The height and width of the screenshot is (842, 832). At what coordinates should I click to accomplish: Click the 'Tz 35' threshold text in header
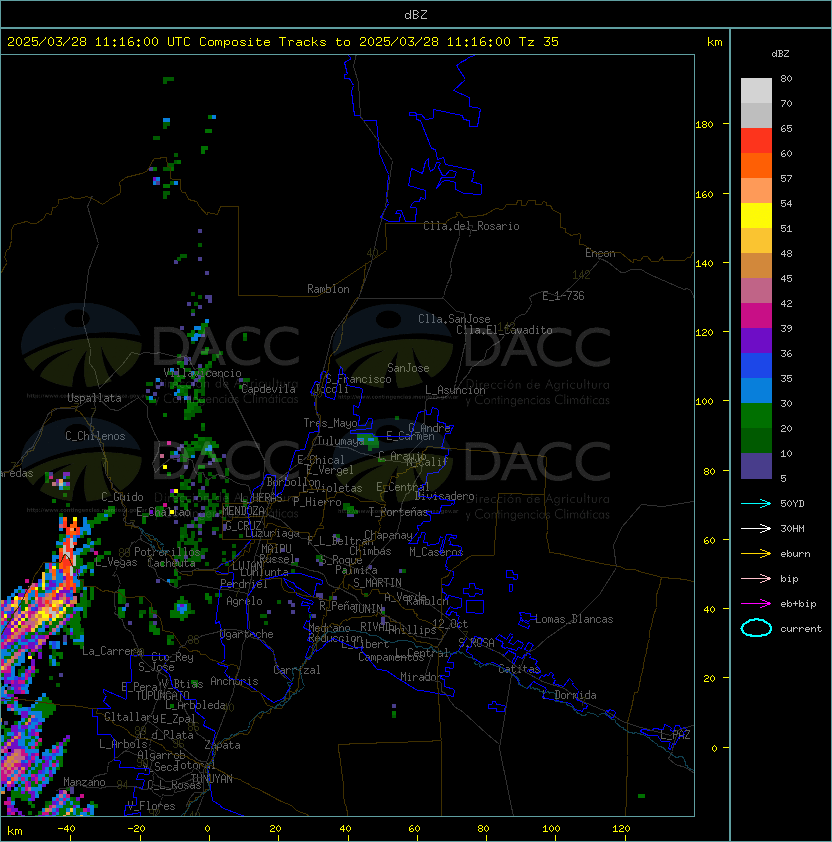coord(539,42)
